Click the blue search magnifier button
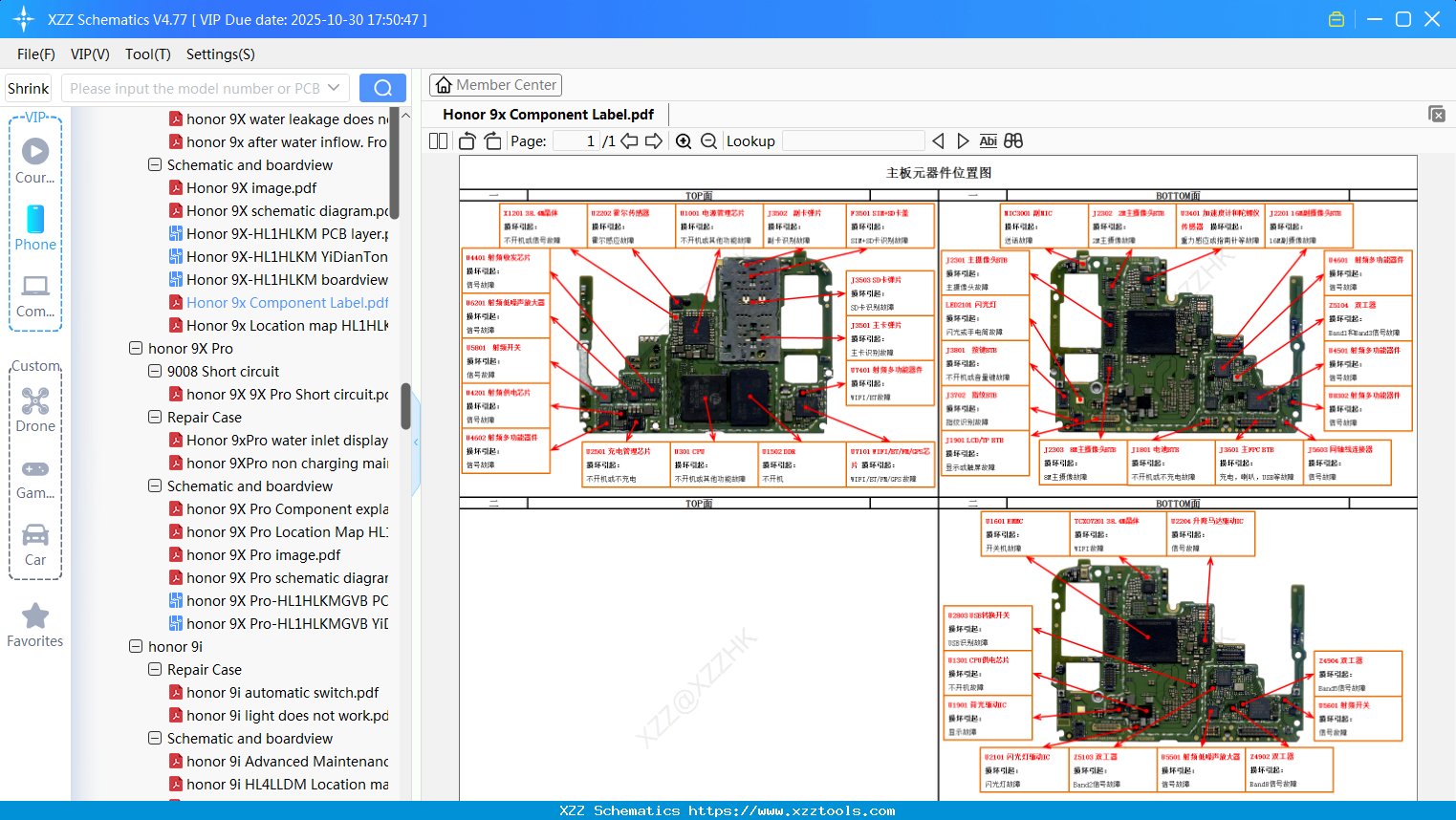Screen dimensions: 1456x820 pyautogui.click(x=382, y=88)
